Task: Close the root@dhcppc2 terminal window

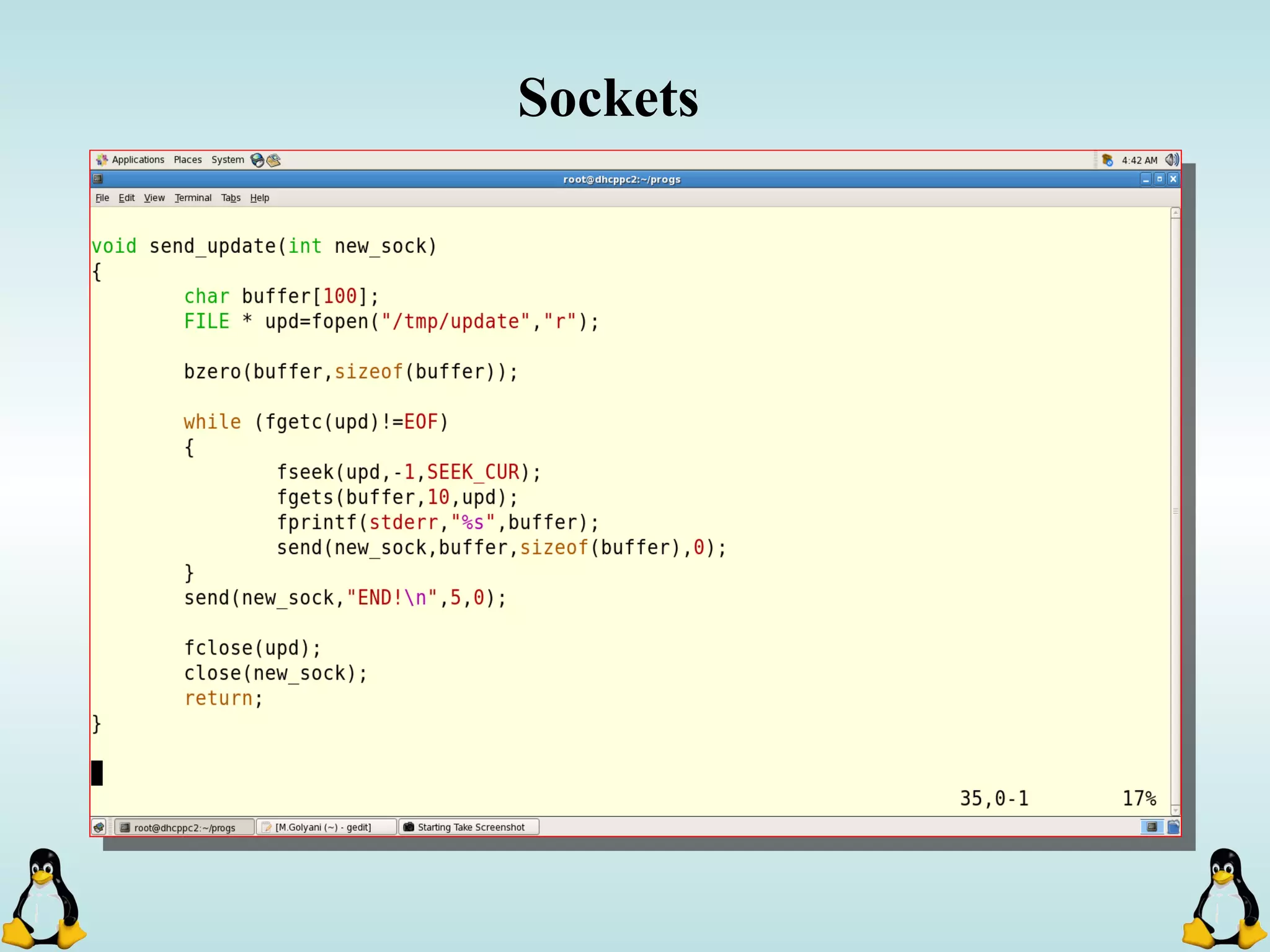Action: [x=1173, y=179]
